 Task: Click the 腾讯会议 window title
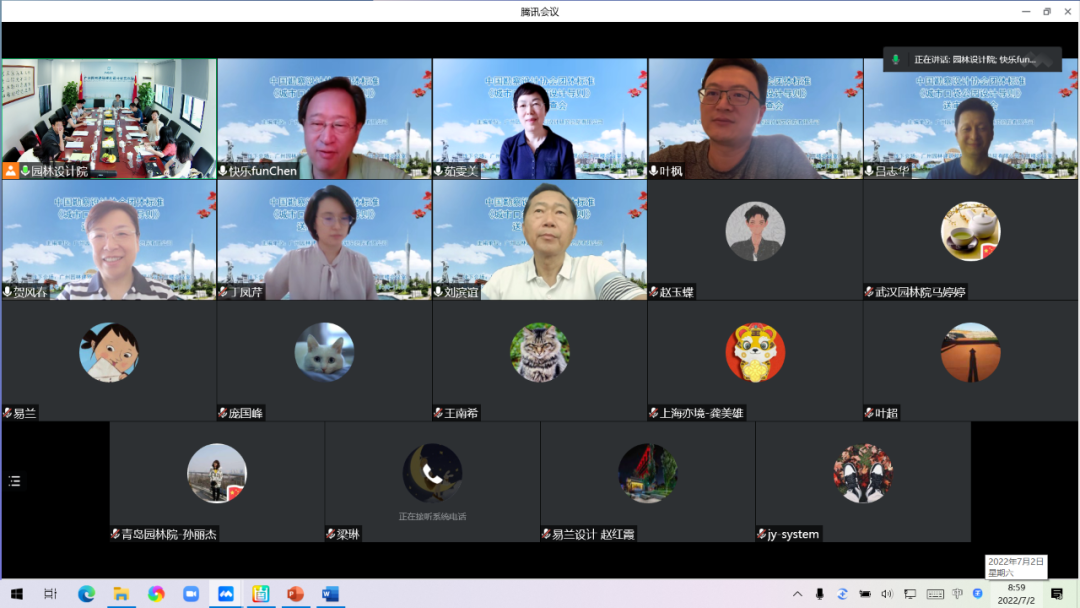pos(540,12)
